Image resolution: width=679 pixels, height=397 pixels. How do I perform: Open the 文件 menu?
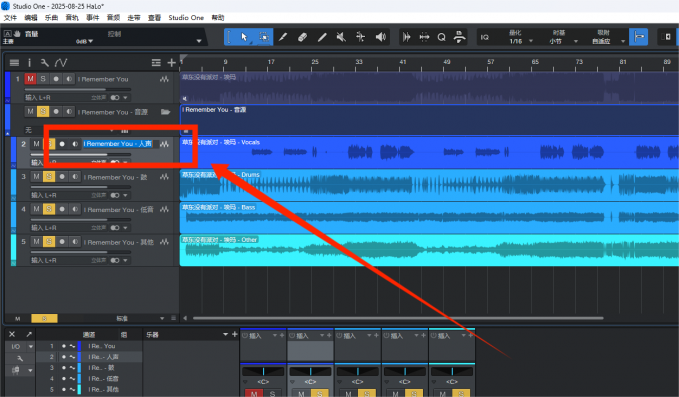(10, 18)
